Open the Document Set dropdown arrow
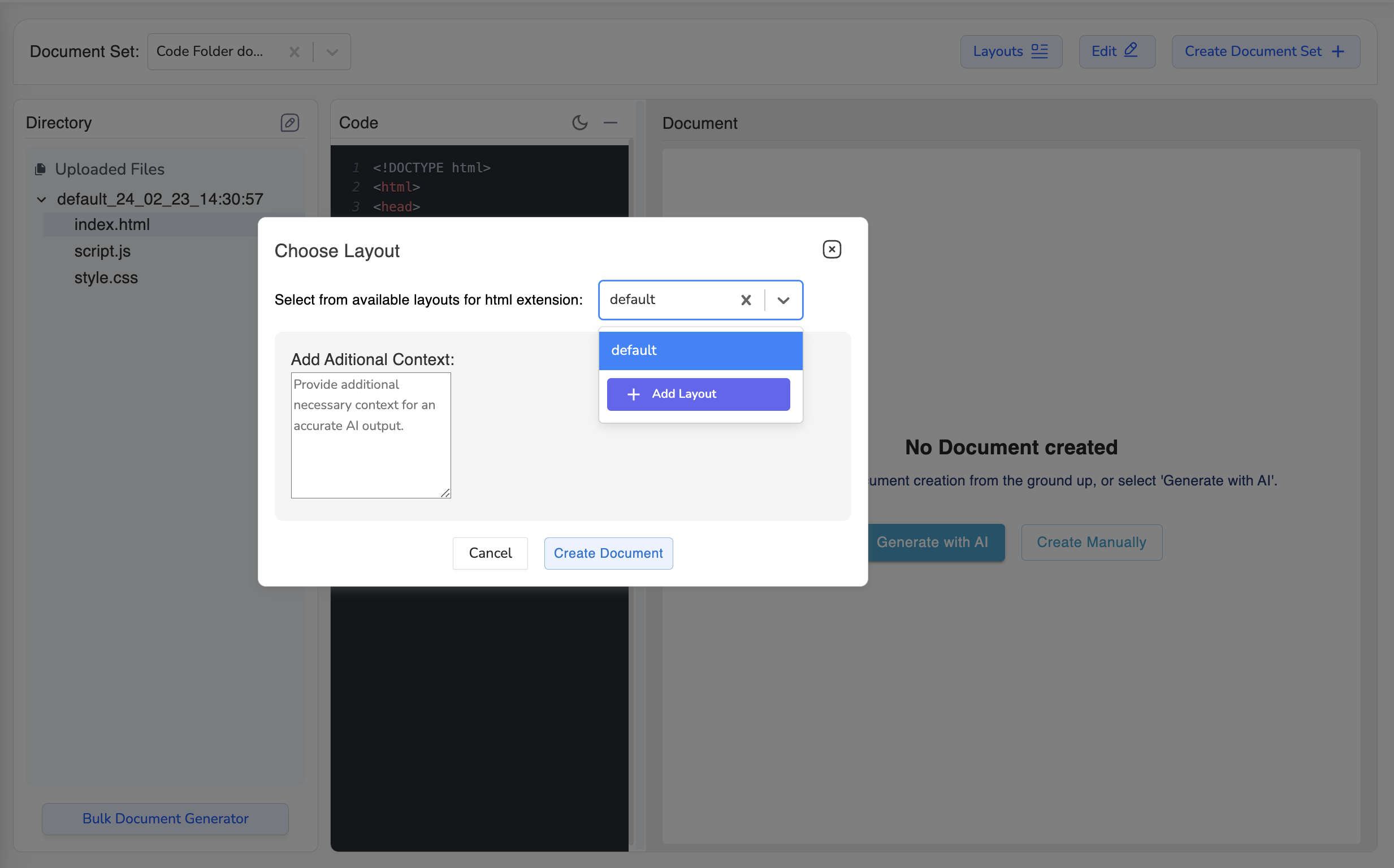This screenshot has width=1394, height=868. pos(332,51)
